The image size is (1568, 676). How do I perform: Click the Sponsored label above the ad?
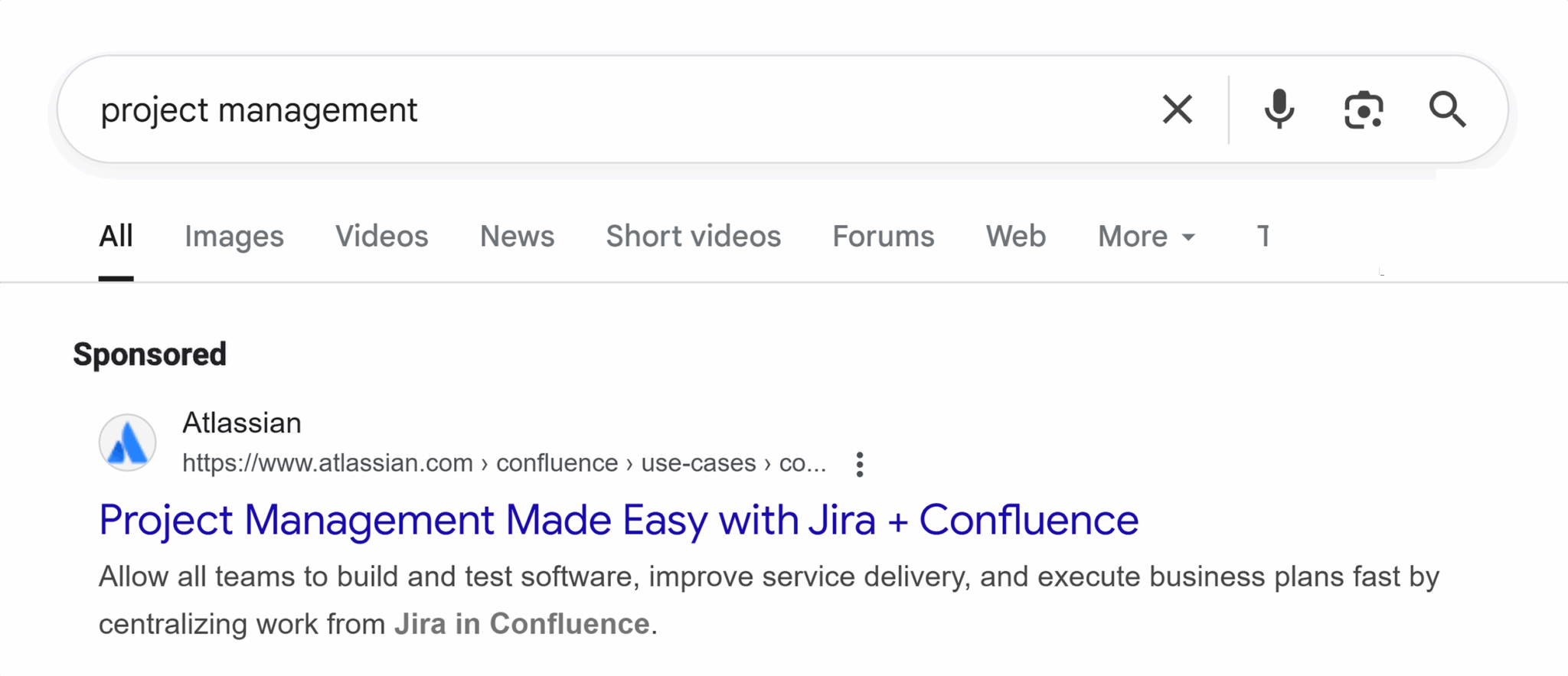coord(150,354)
